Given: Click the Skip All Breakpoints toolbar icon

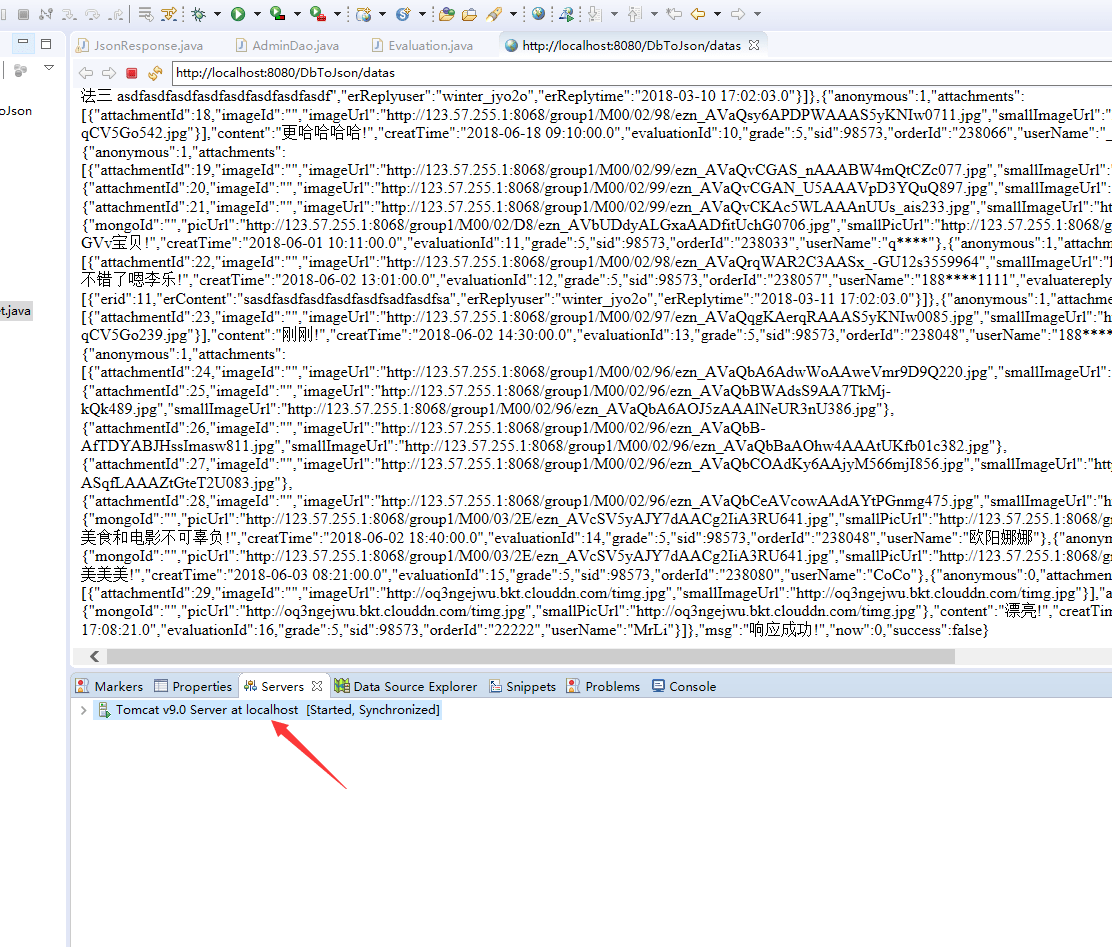Looking at the screenshot, I should (168, 14).
